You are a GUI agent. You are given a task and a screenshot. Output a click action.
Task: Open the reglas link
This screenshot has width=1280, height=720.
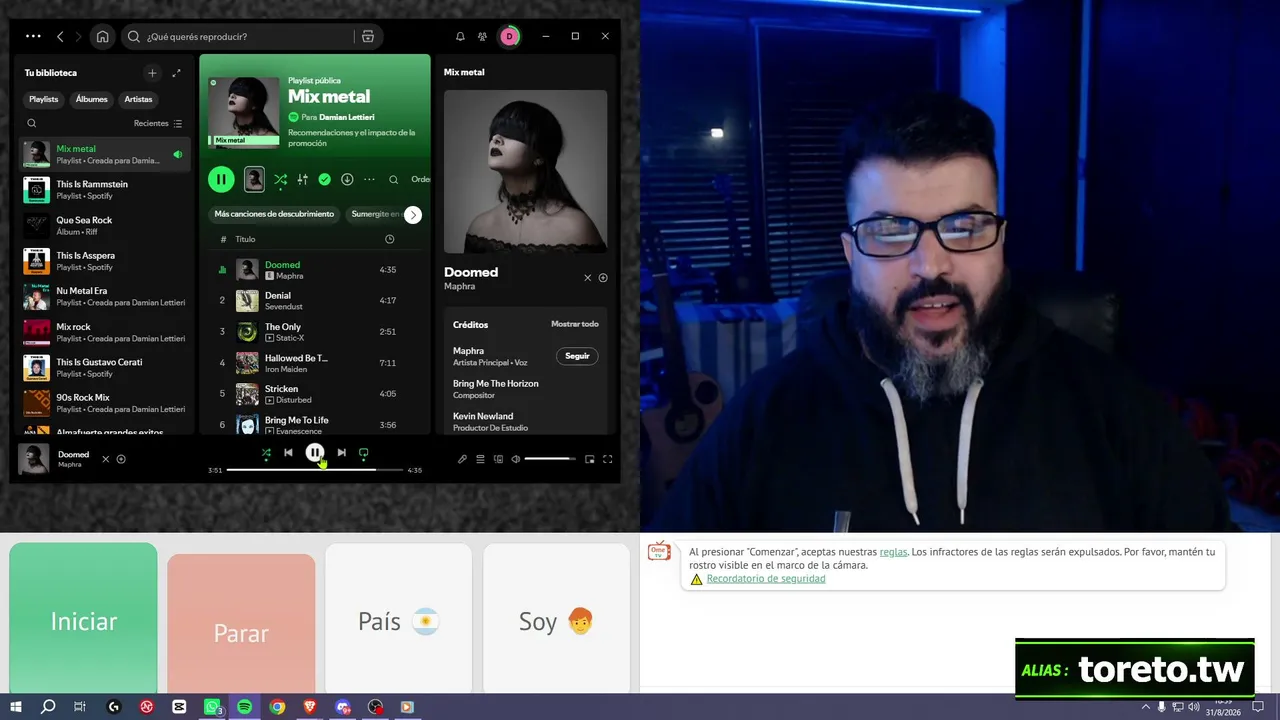(x=893, y=552)
